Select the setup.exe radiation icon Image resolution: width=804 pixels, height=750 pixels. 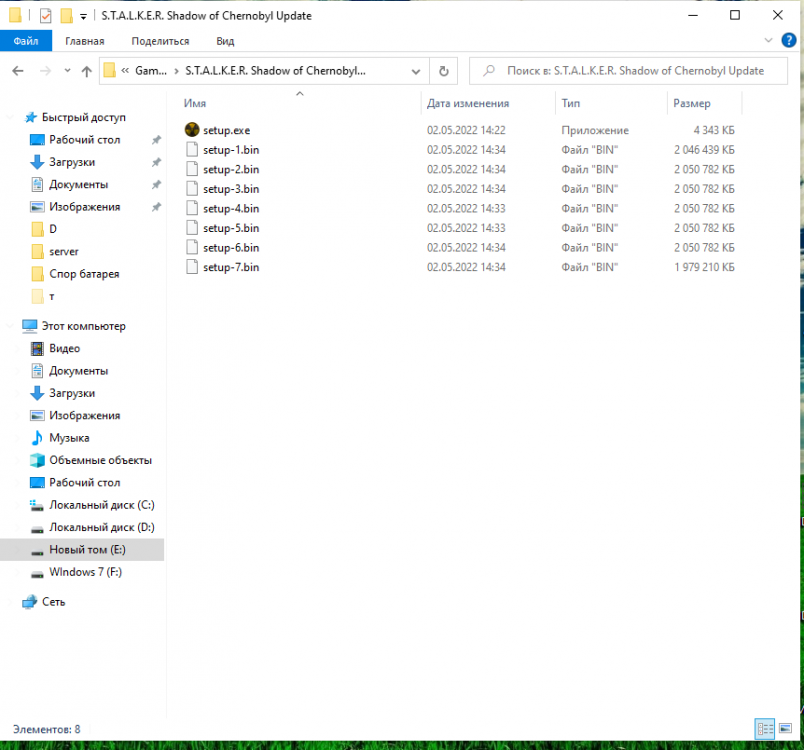pyautogui.click(x=192, y=130)
